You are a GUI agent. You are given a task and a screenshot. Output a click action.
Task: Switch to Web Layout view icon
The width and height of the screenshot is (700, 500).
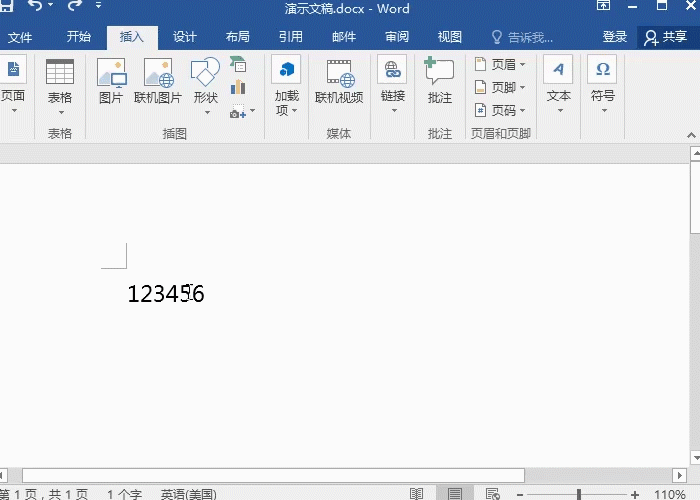click(x=493, y=494)
